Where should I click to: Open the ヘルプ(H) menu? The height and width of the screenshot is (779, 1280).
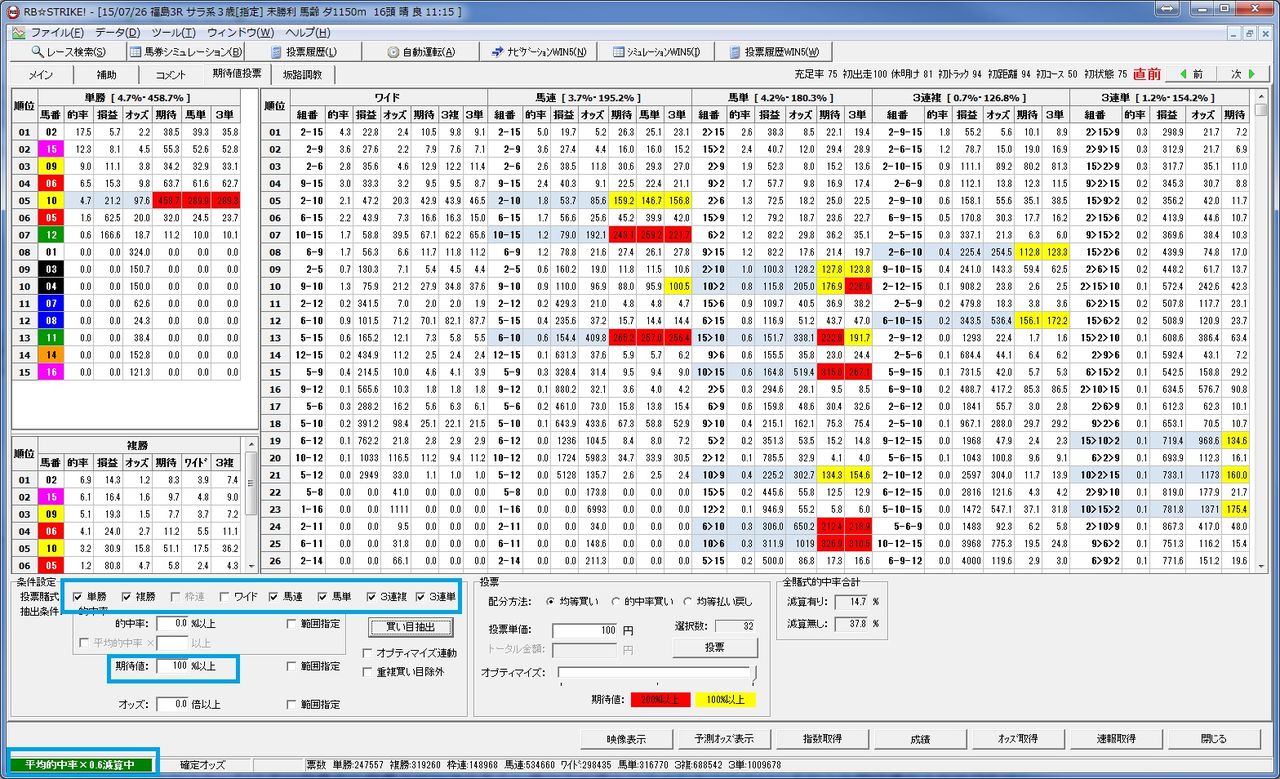pos(307,32)
